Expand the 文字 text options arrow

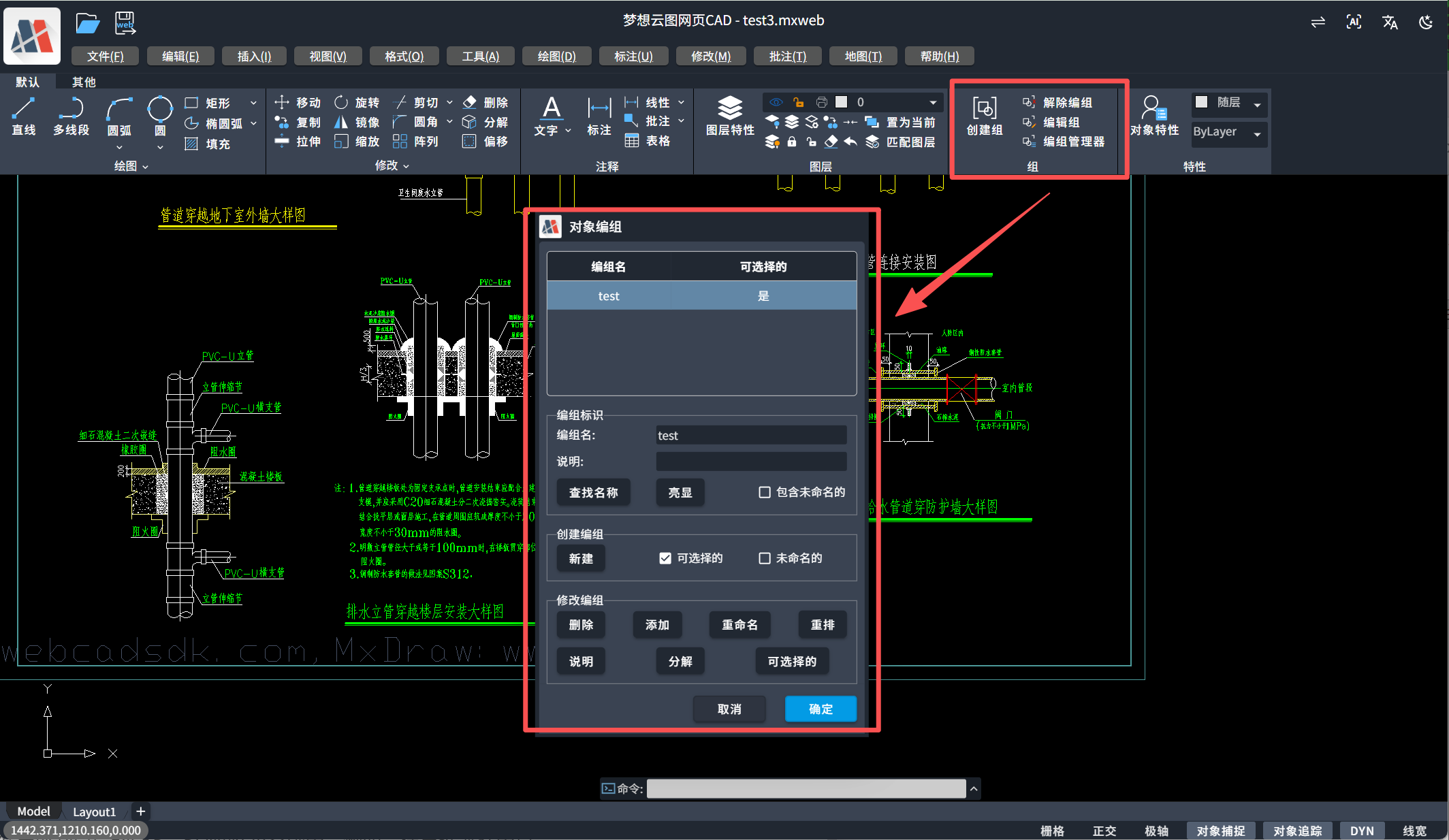(568, 130)
